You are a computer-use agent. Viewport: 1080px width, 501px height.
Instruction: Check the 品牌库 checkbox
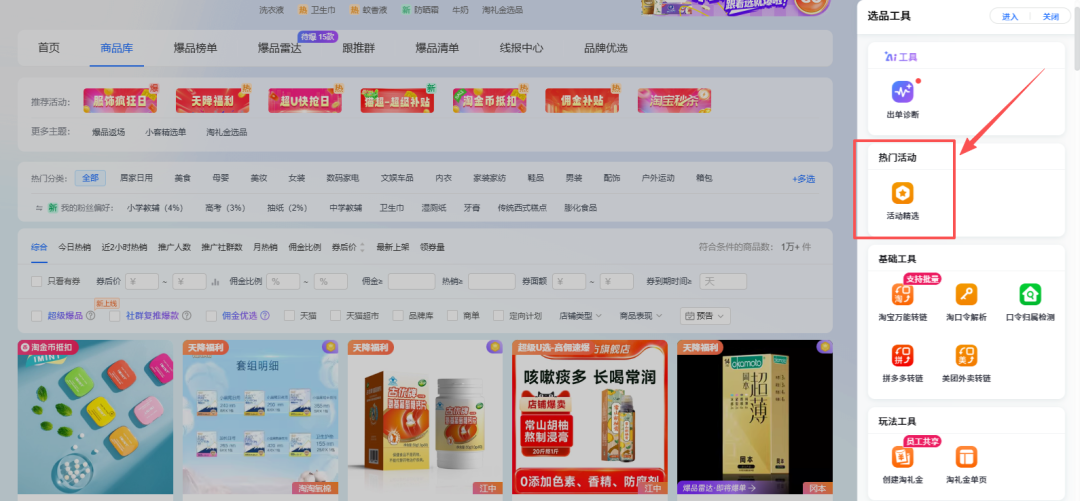(398, 316)
